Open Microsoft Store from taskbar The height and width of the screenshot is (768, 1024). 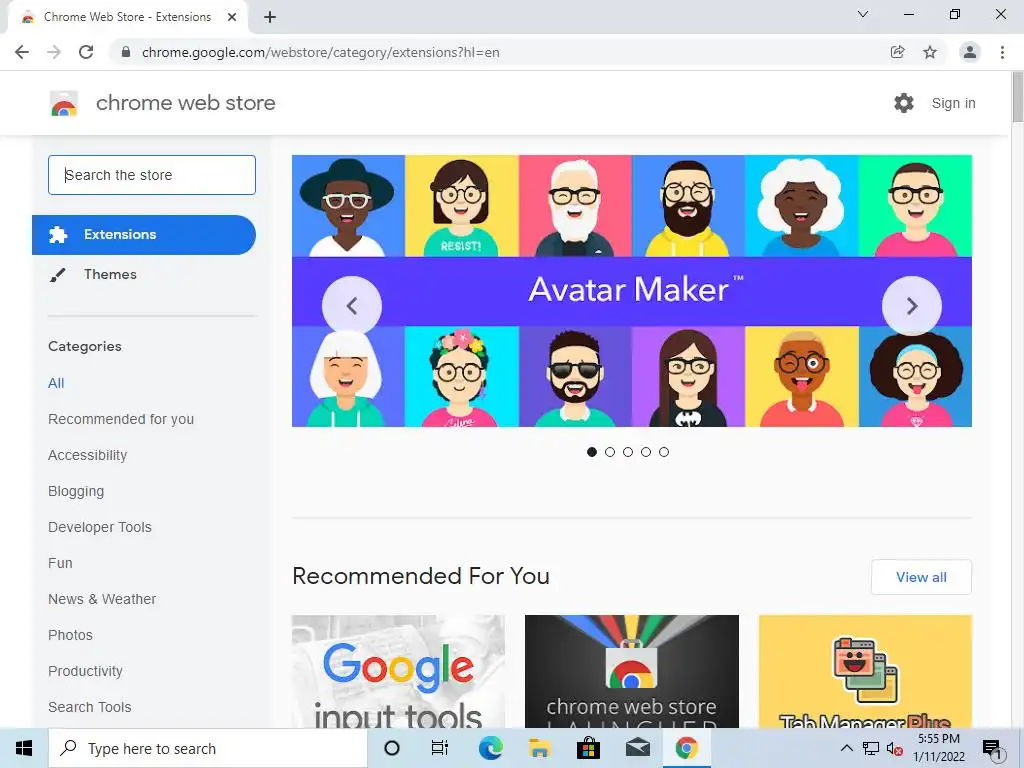[x=588, y=748]
